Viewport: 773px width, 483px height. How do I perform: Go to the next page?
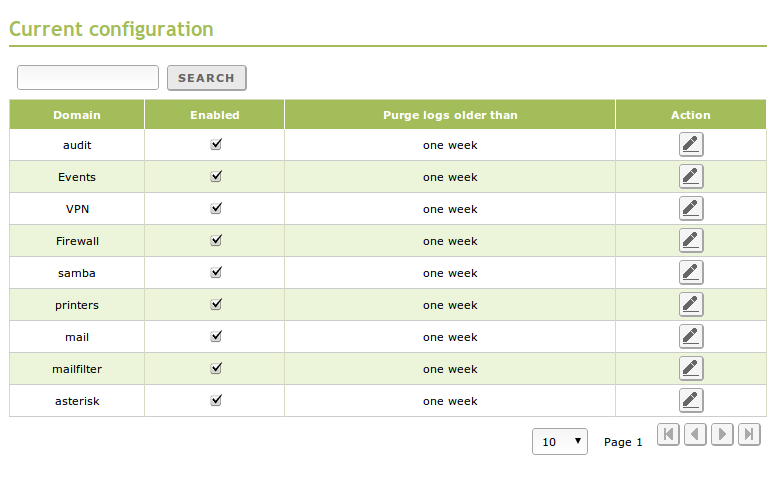pos(722,434)
